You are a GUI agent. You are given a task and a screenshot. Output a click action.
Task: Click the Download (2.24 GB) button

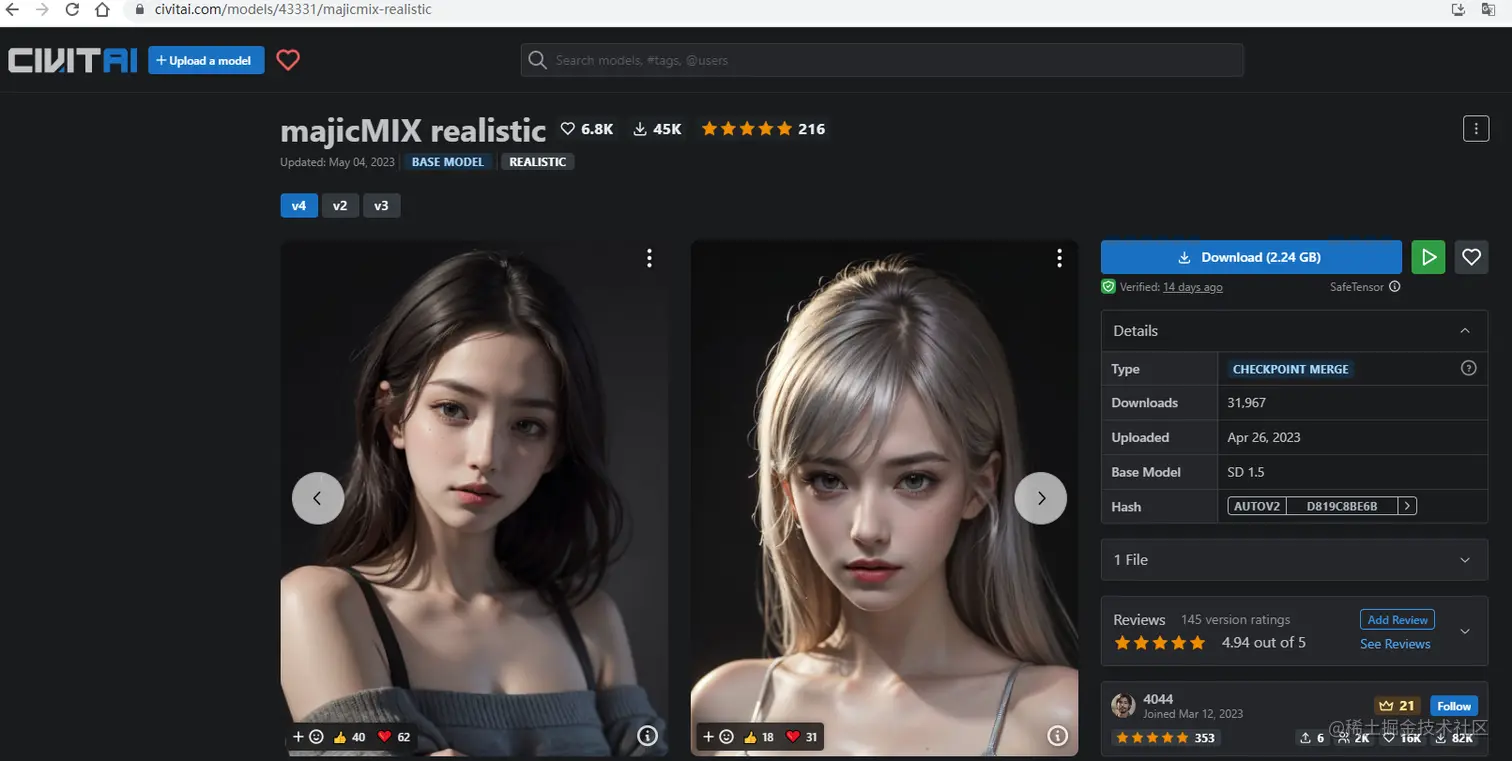1251,257
